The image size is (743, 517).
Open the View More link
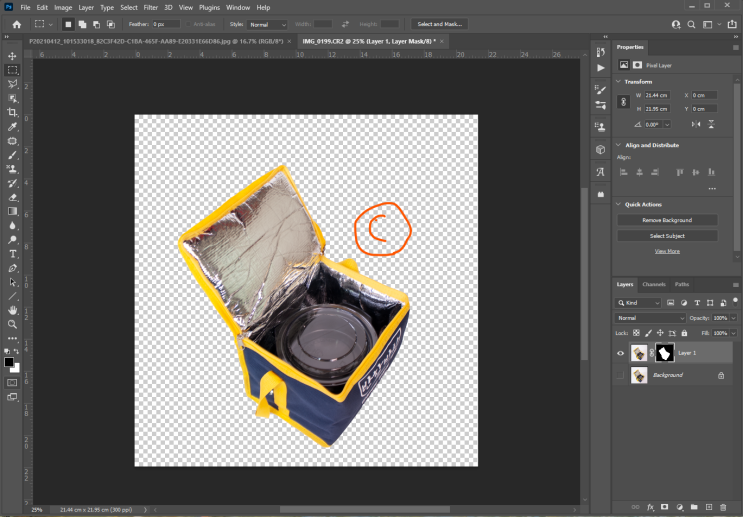(667, 251)
